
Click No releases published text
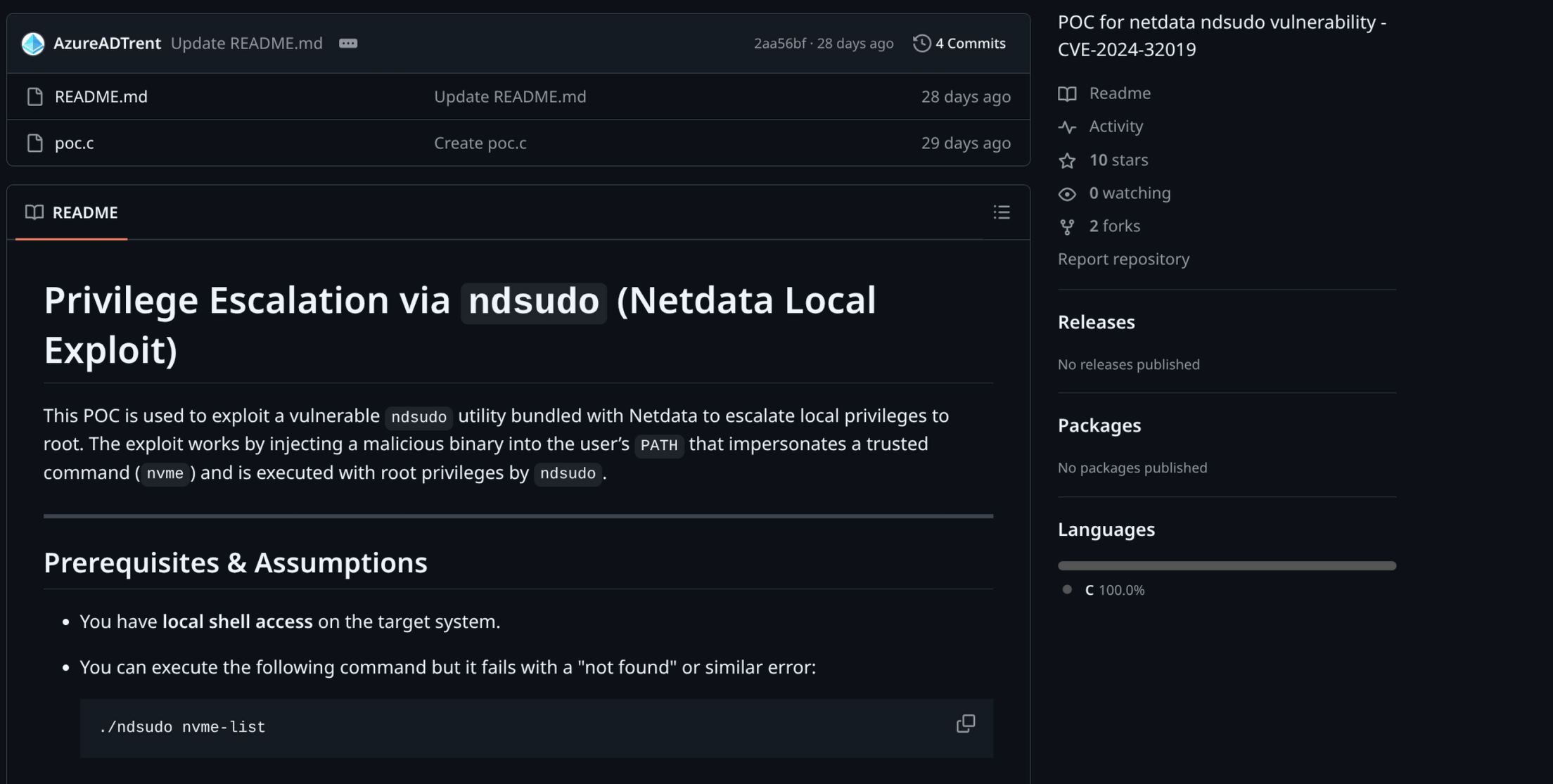coord(1128,365)
